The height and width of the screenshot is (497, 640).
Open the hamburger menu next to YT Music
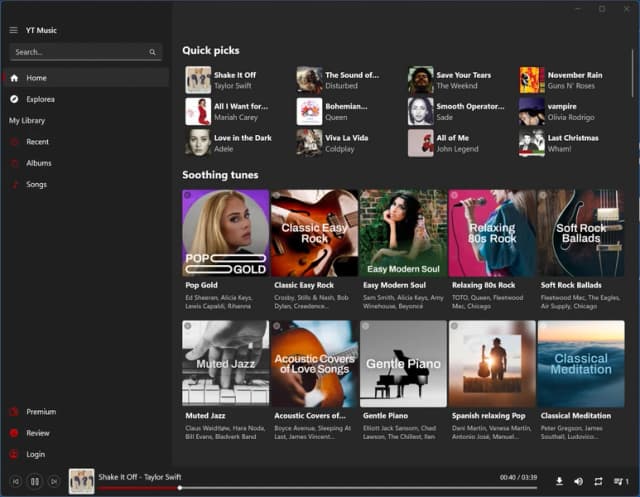13,30
